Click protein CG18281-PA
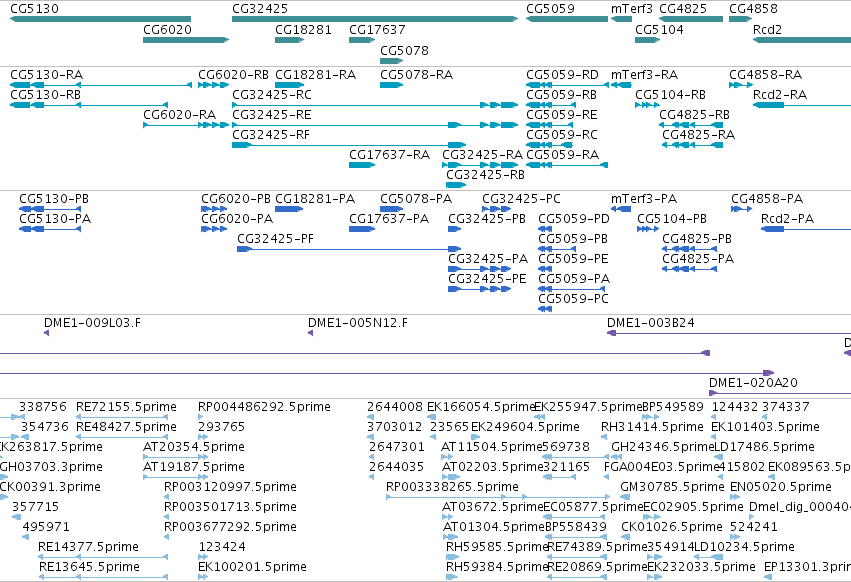 tap(289, 209)
